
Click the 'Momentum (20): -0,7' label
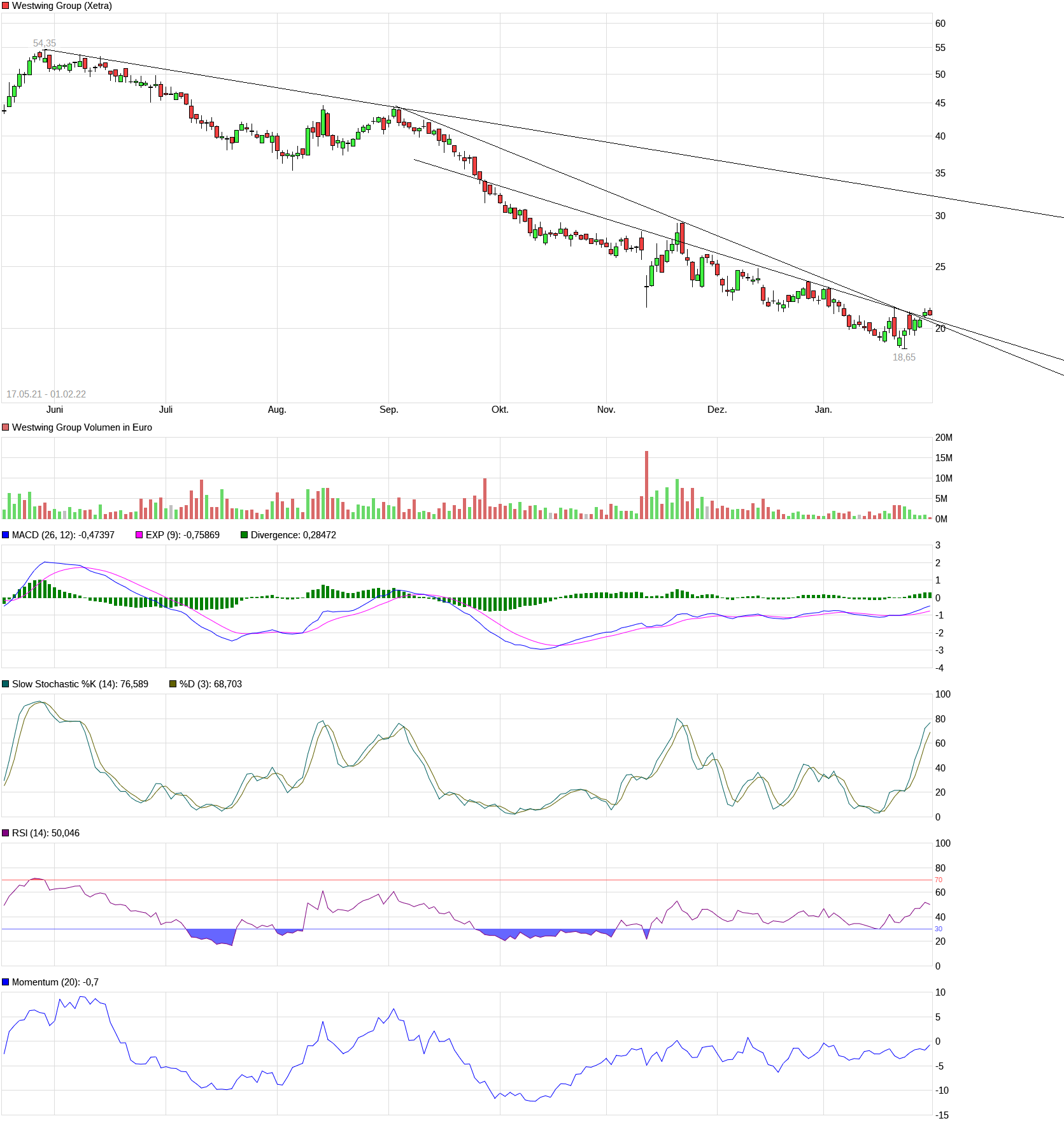55,982
